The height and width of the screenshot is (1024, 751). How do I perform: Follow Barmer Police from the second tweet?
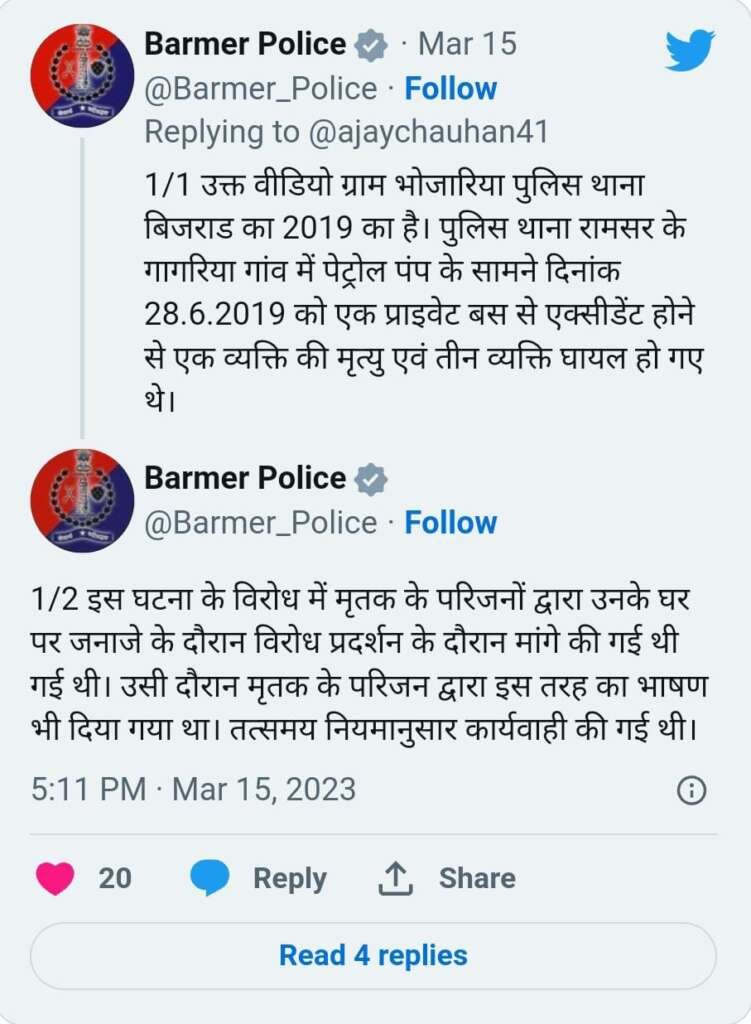pyautogui.click(x=450, y=522)
